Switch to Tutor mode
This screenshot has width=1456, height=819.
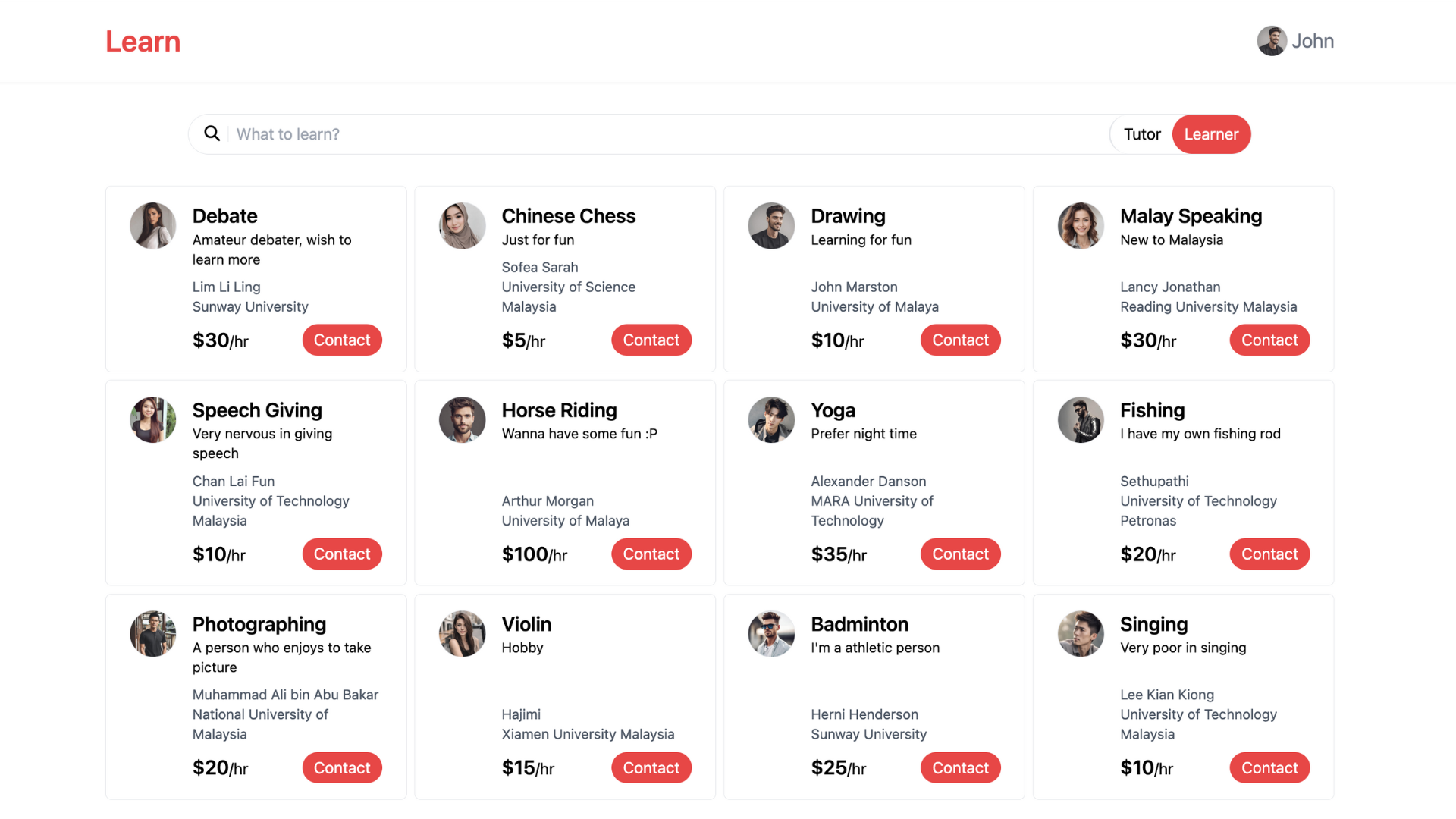point(1142,134)
